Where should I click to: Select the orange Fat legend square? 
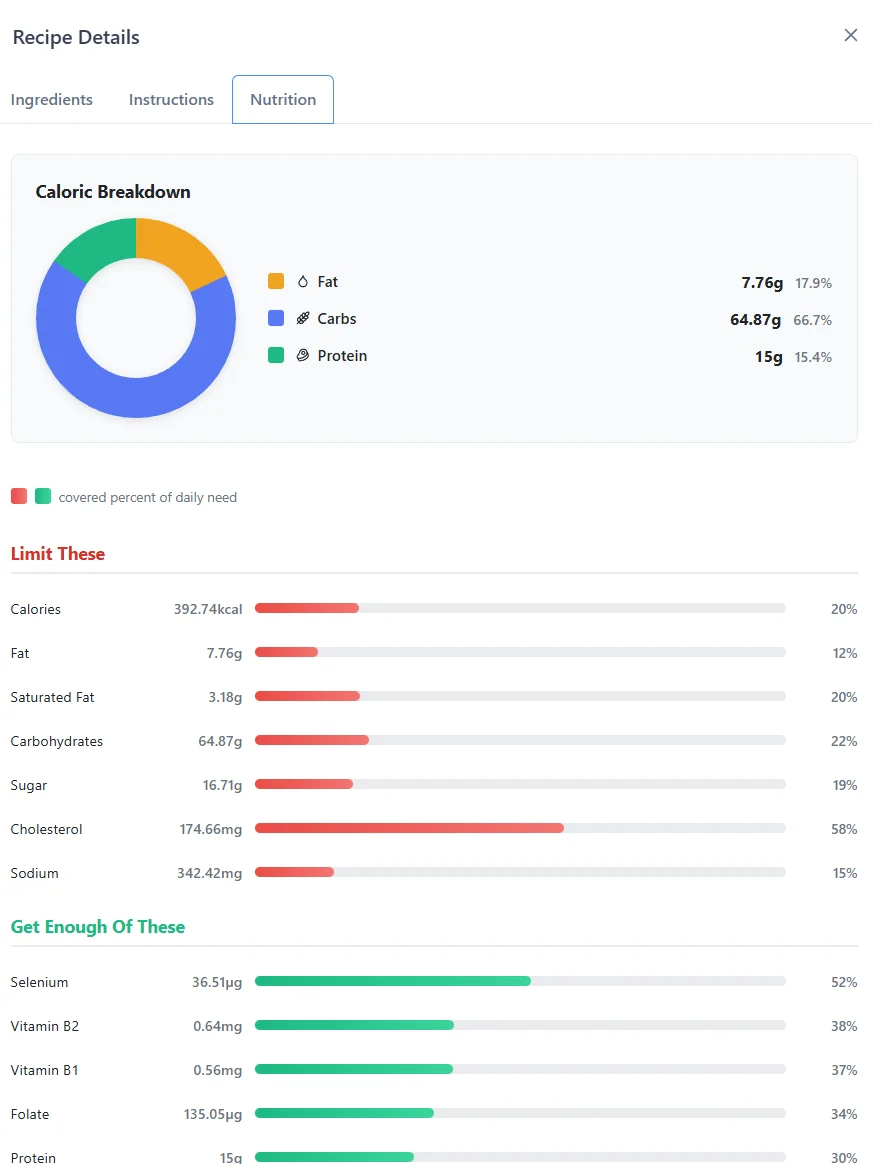click(x=275, y=281)
